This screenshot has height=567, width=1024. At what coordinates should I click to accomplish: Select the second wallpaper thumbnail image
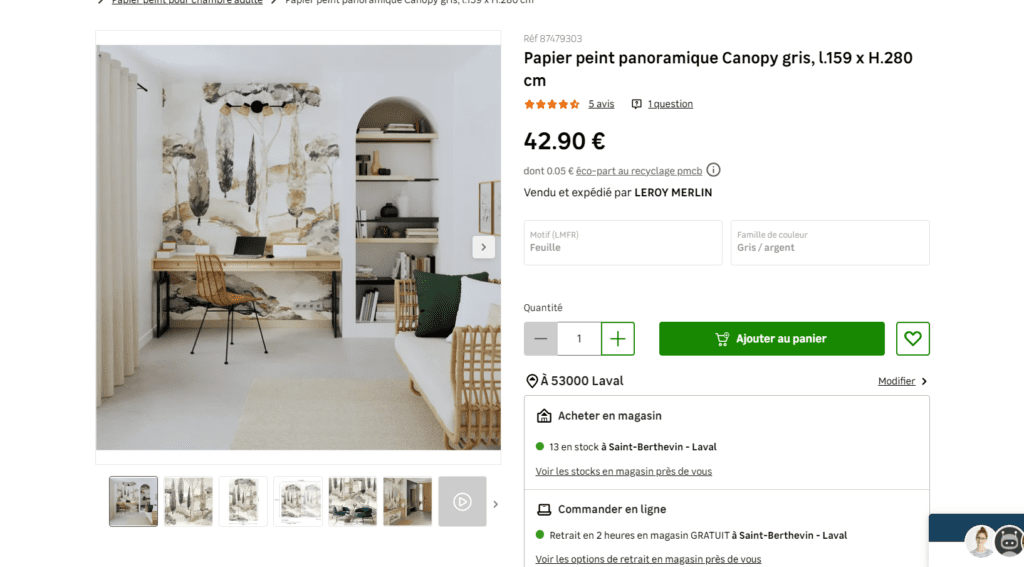click(188, 502)
